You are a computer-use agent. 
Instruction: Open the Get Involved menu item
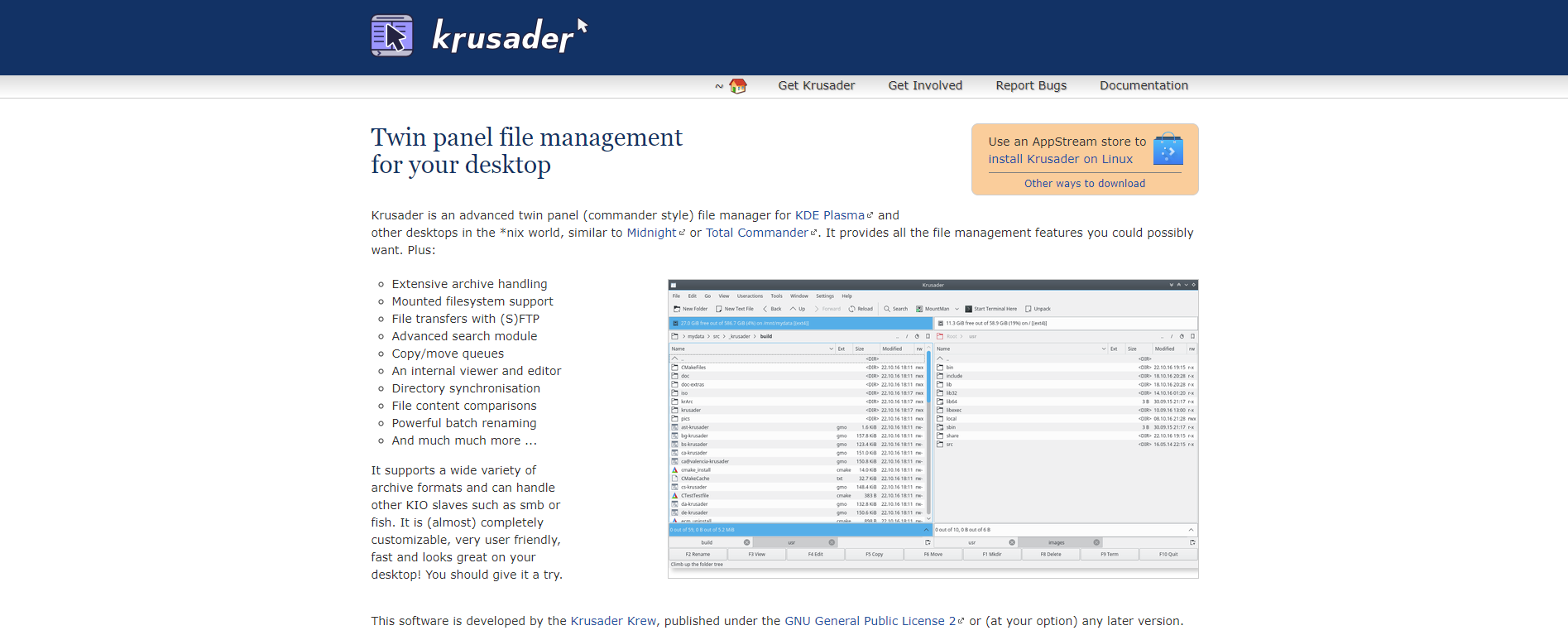(925, 85)
